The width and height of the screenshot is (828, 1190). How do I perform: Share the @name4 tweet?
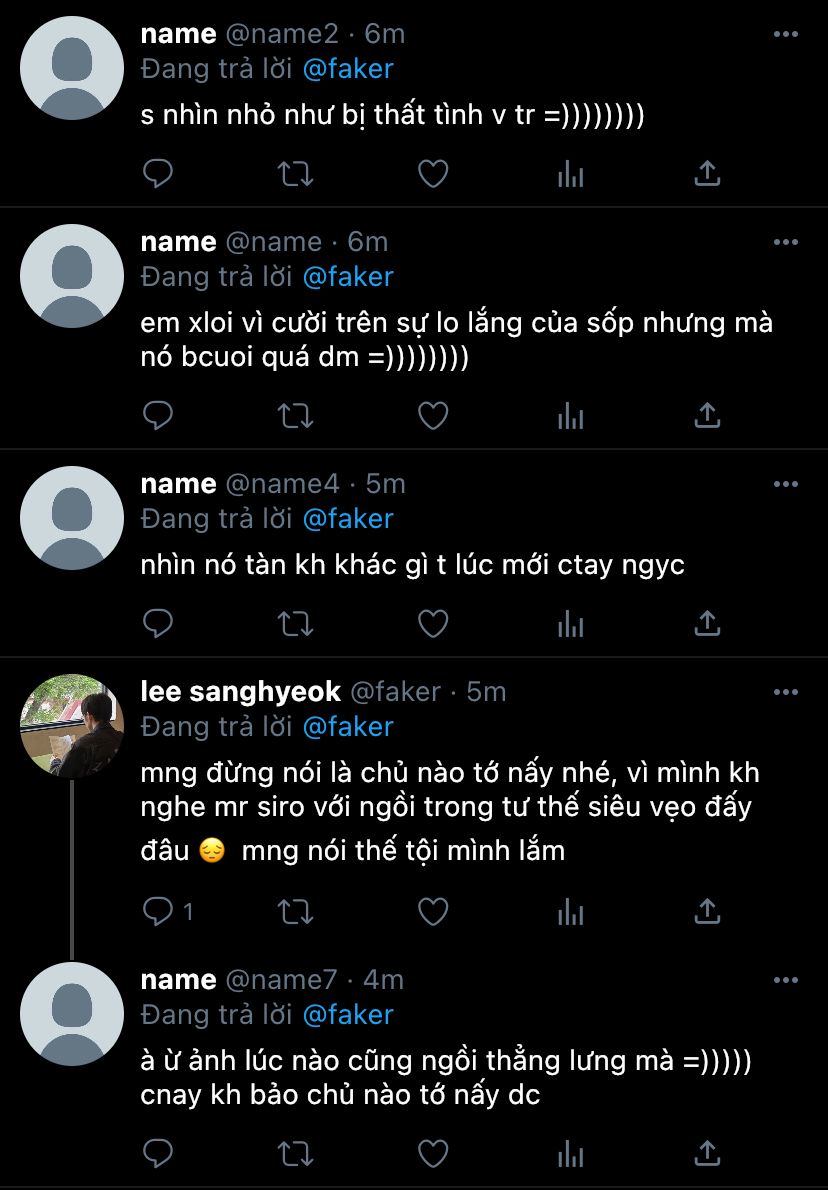pyautogui.click(x=707, y=624)
